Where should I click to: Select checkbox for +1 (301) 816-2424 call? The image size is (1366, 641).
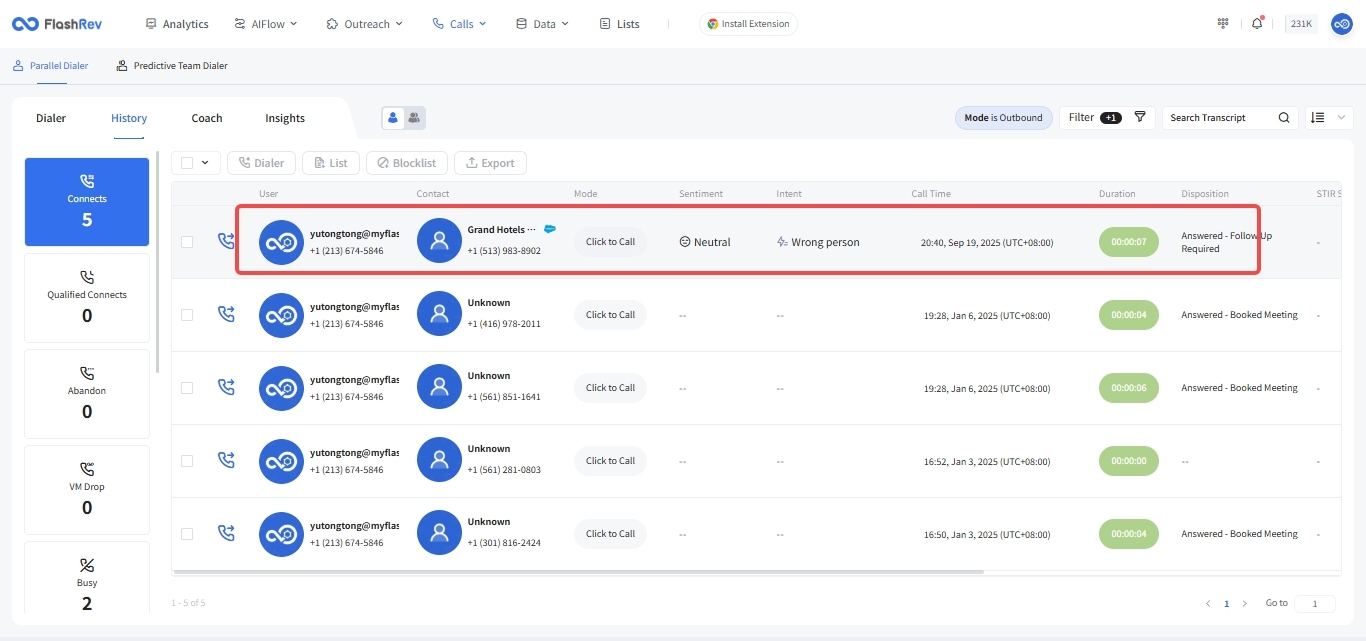click(x=187, y=534)
